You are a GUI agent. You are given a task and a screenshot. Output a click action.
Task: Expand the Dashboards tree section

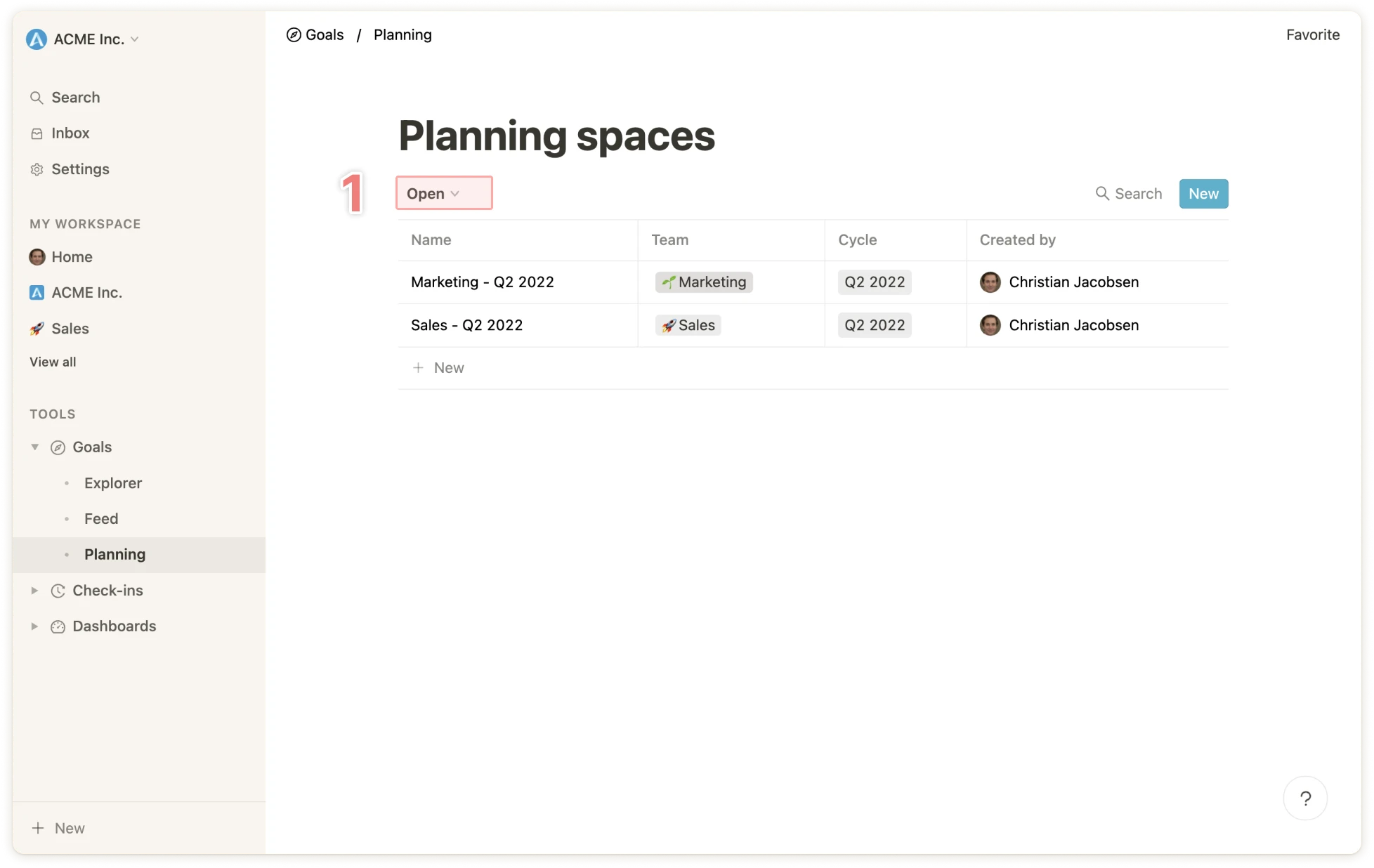tap(34, 626)
